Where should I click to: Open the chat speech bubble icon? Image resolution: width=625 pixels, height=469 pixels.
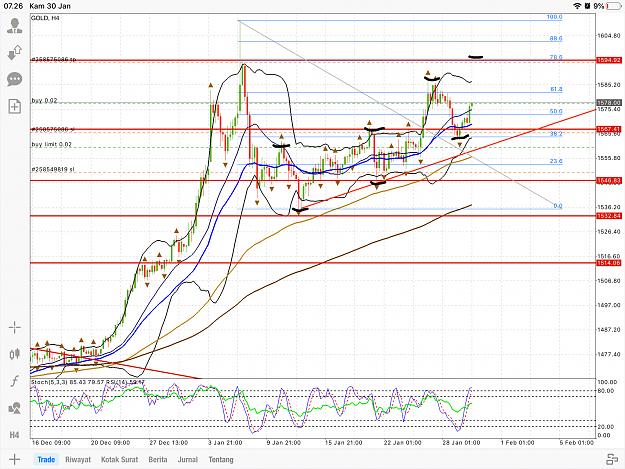pos(14,79)
